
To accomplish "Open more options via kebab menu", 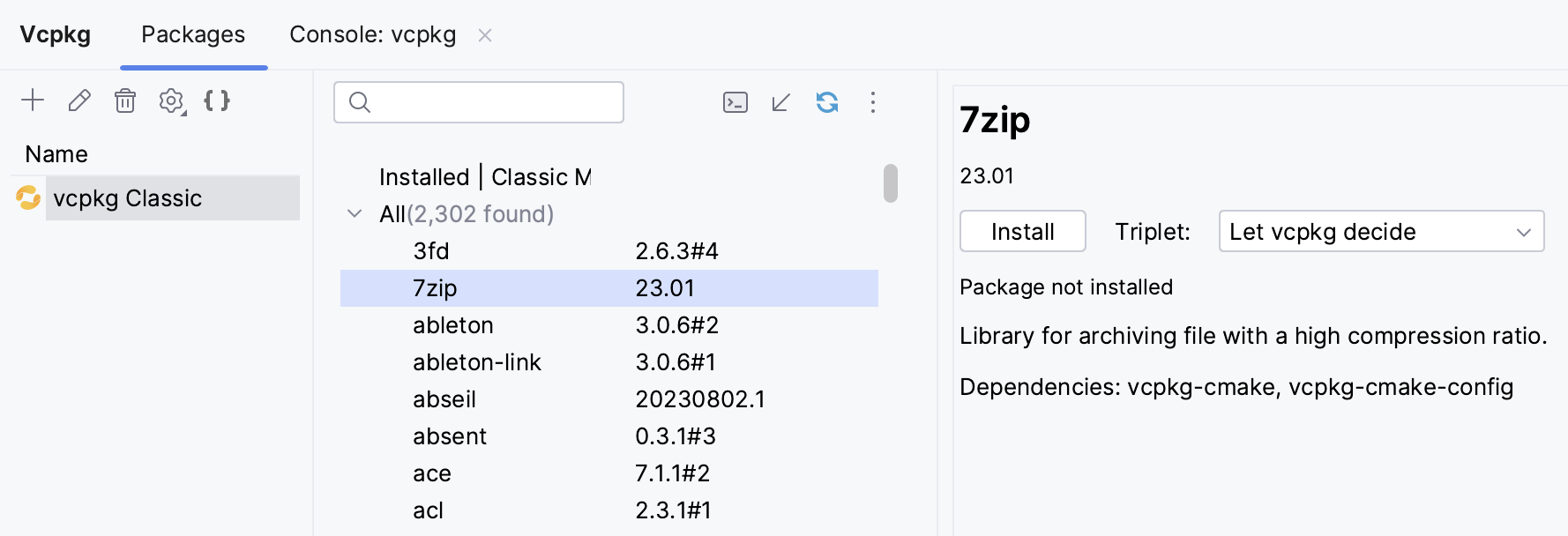I will coord(872,103).
